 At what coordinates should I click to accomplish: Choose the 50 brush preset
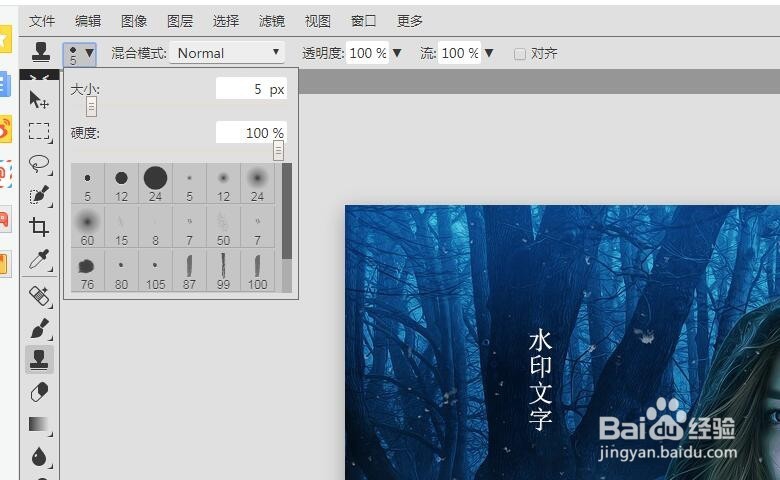point(223,227)
